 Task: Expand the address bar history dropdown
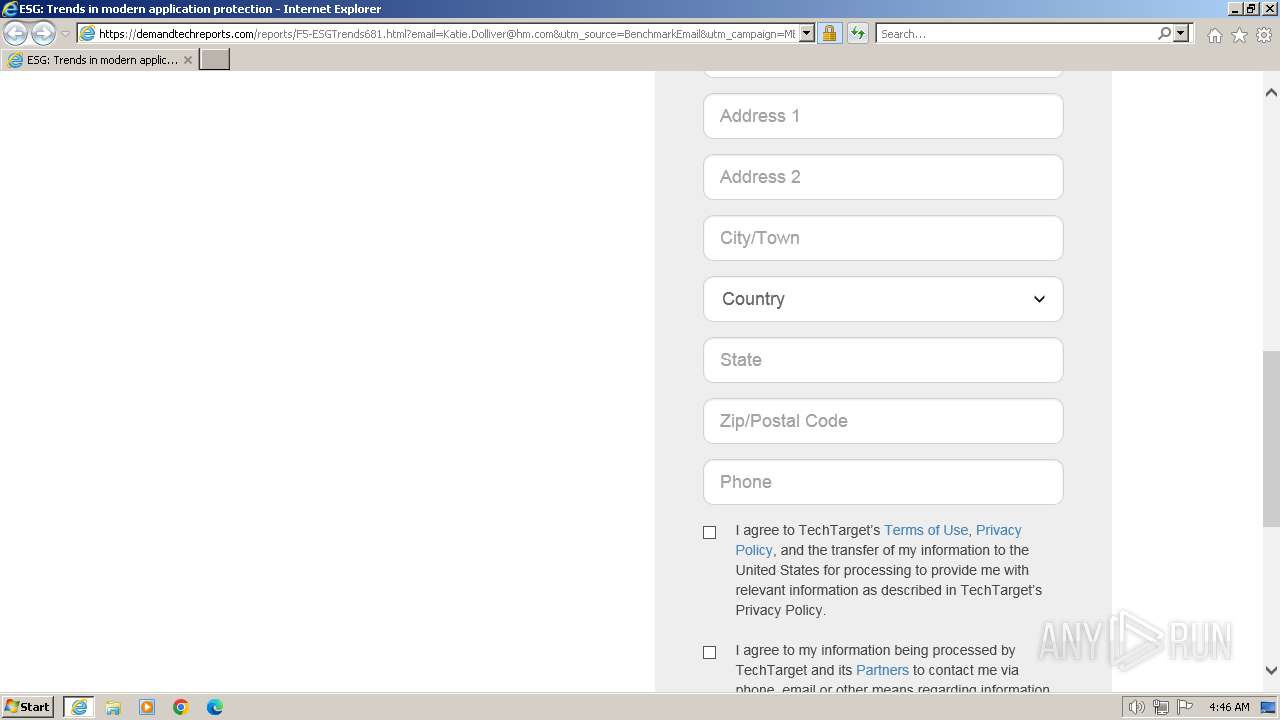pos(807,34)
